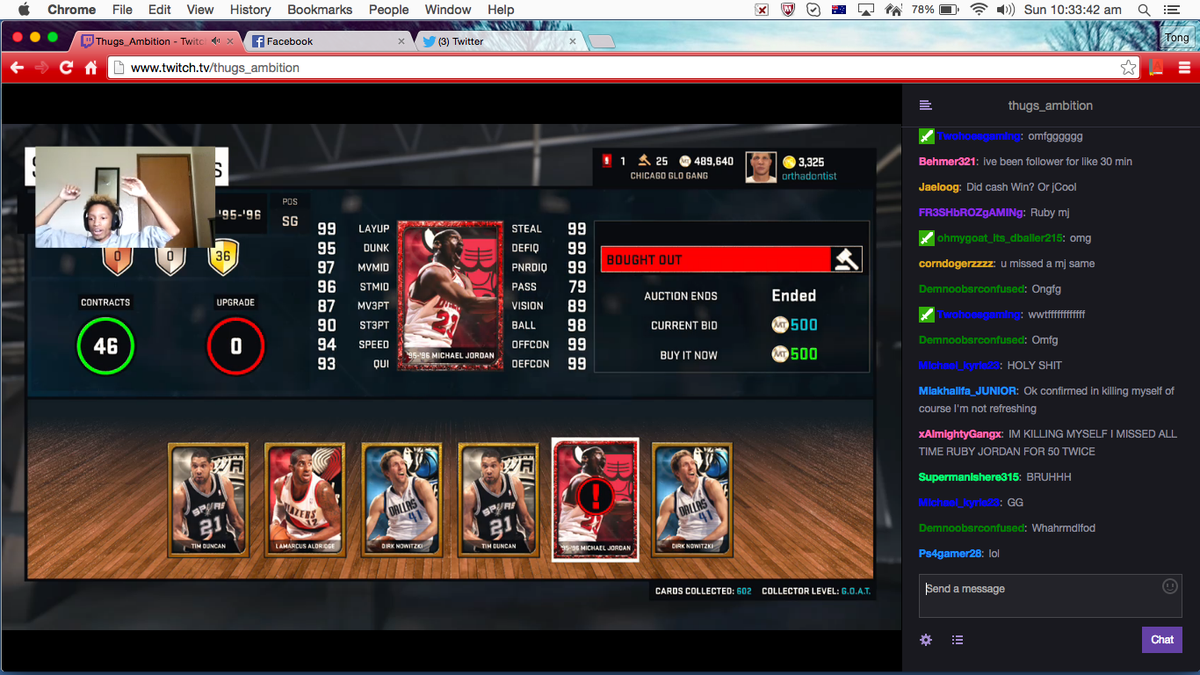Switch to the Facebook tab

[x=327, y=42]
